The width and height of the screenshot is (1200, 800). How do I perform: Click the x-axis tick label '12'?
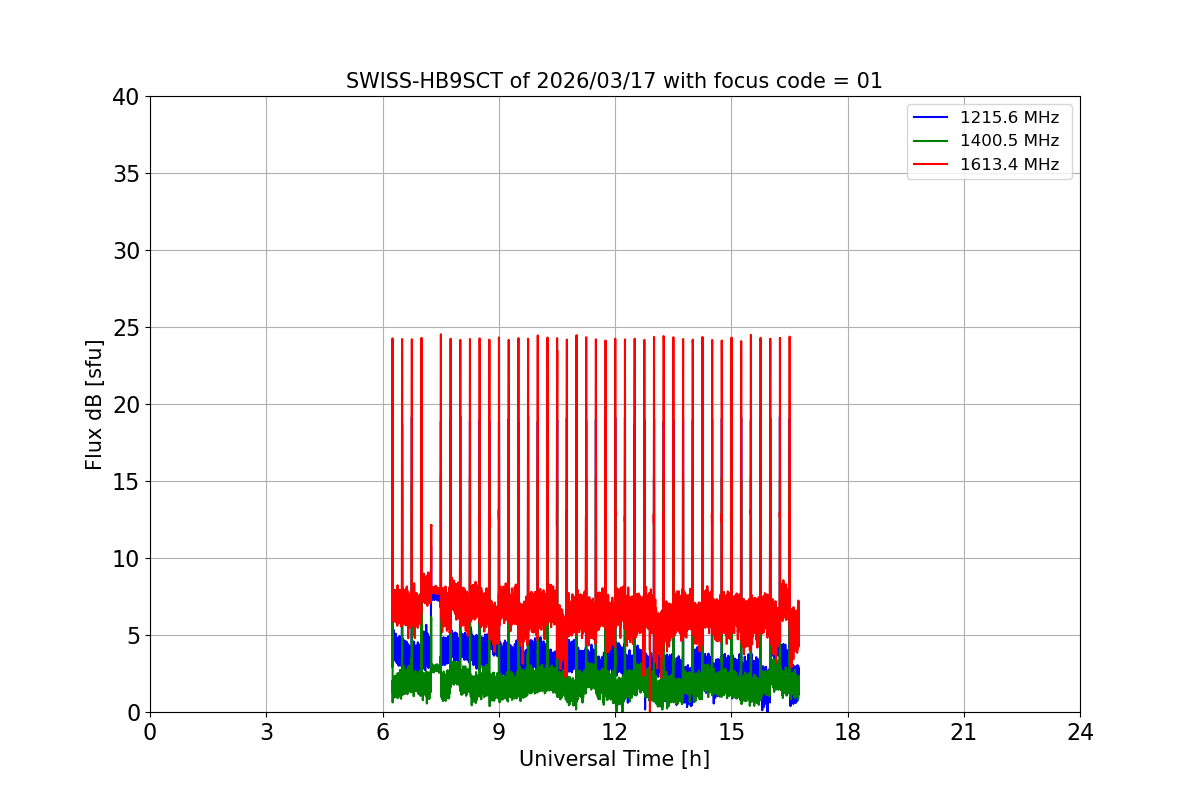tap(615, 732)
